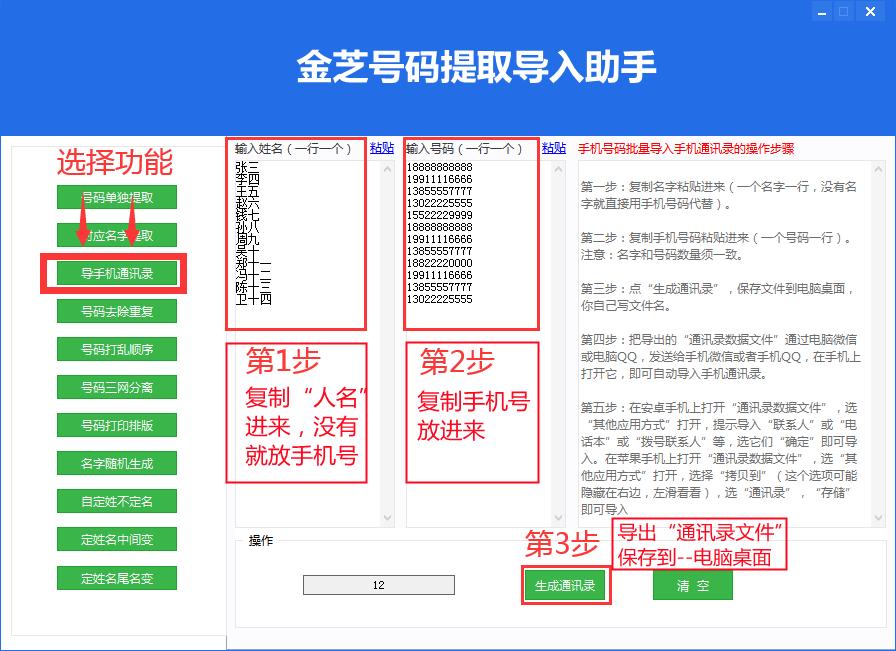The width and height of the screenshot is (896, 651).
Task: Open the 名字随机生成 name generator
Action: (116, 463)
